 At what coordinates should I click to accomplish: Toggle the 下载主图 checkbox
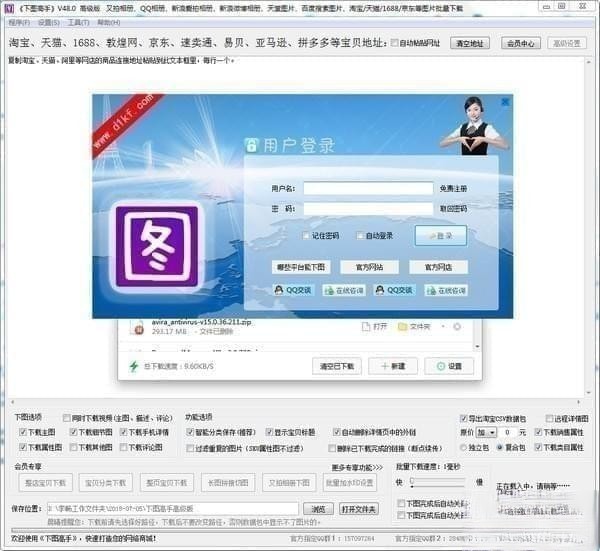click(23, 432)
